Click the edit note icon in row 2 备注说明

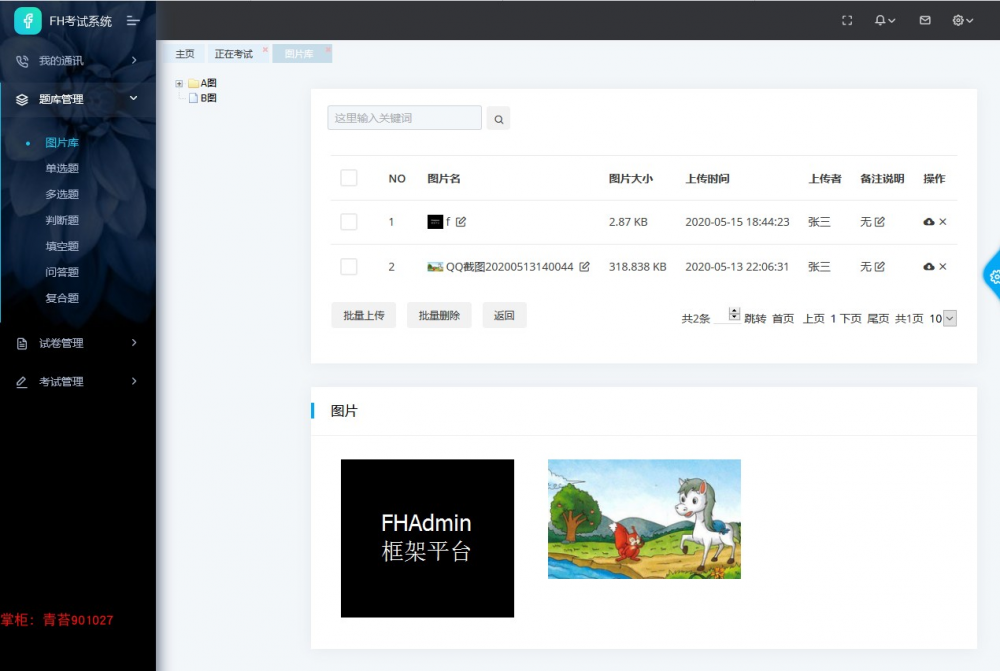click(x=881, y=266)
